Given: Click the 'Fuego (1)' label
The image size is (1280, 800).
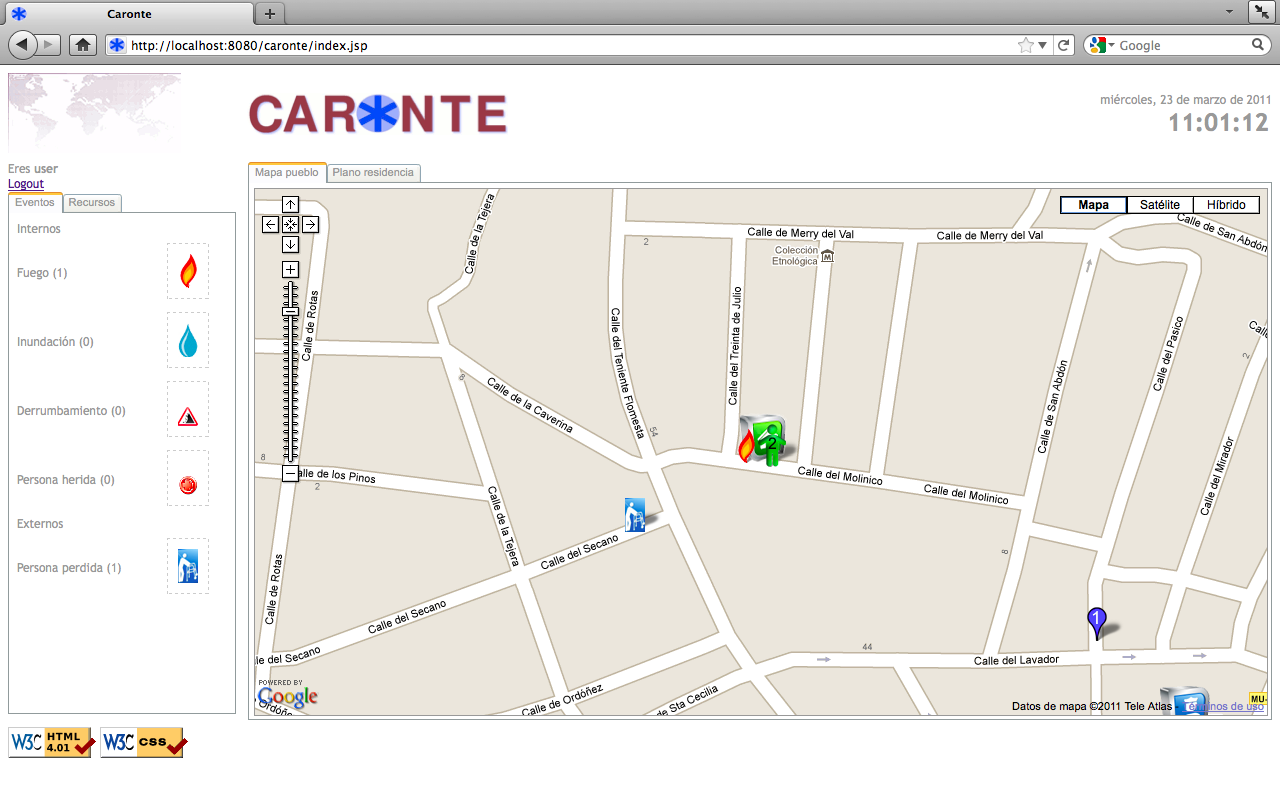Looking at the screenshot, I should (42, 273).
